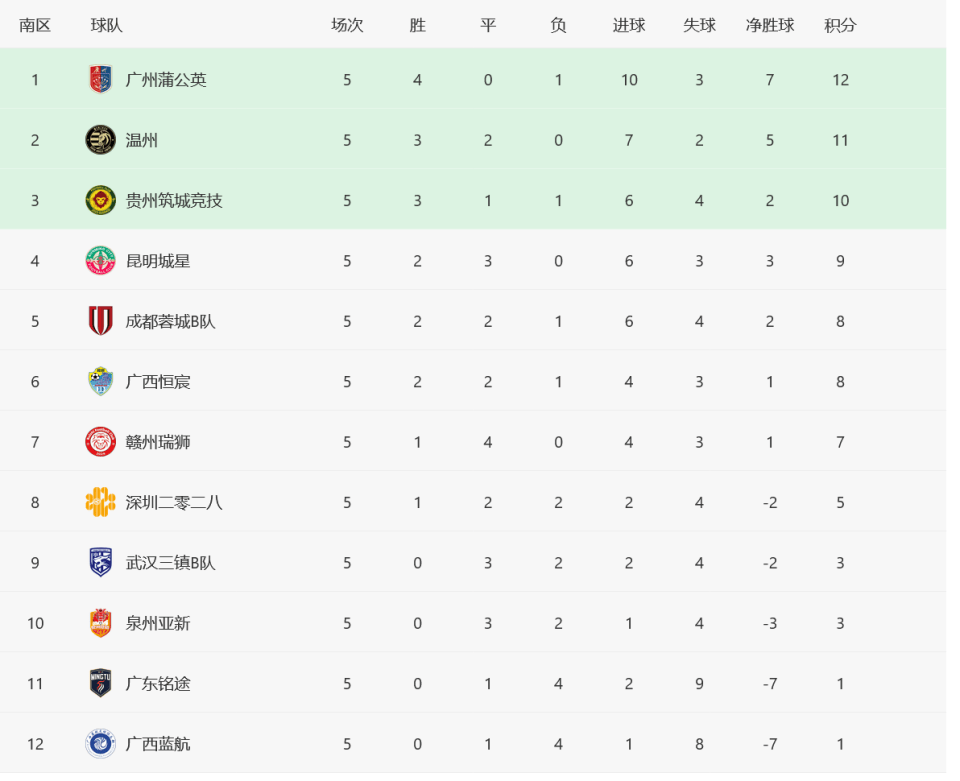The height and width of the screenshot is (781, 960).
Task: Click the 广东铭途 dark shield logo
Action: pos(102,684)
